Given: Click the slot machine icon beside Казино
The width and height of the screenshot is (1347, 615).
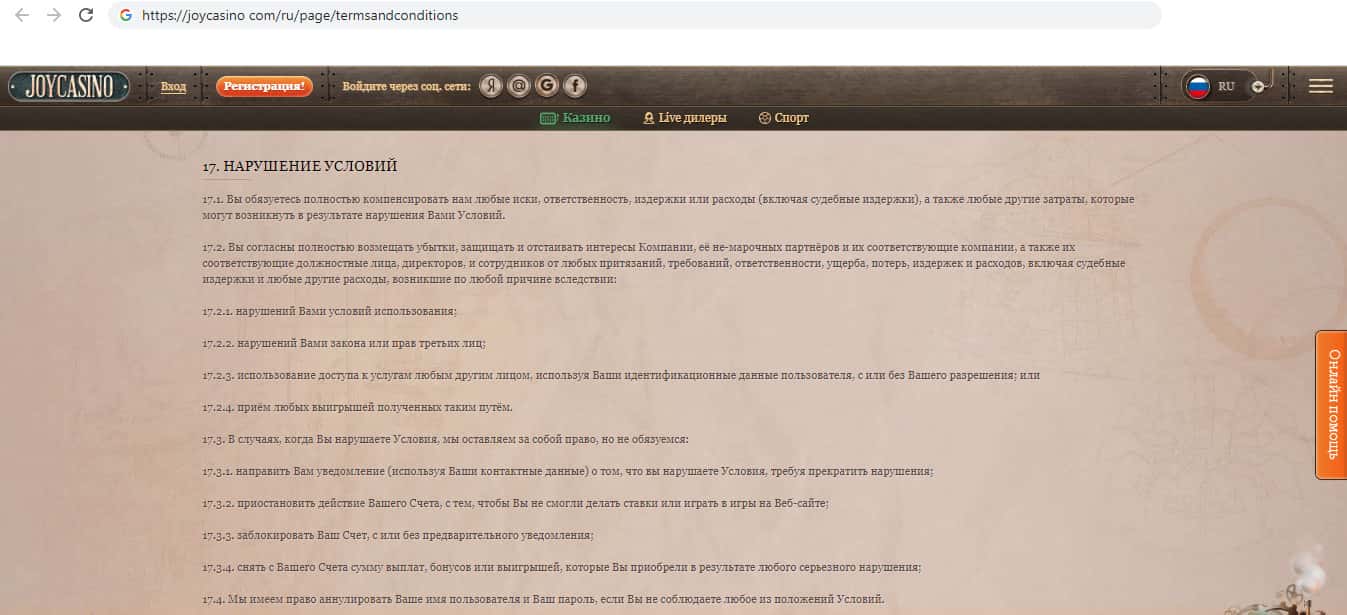Looking at the screenshot, I should pyautogui.click(x=548, y=118).
